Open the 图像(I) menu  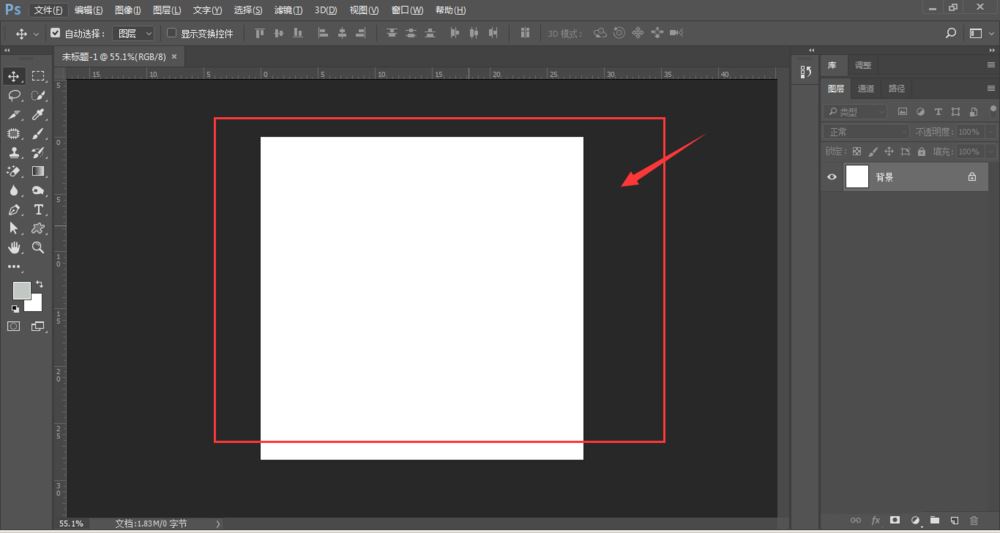(x=128, y=10)
